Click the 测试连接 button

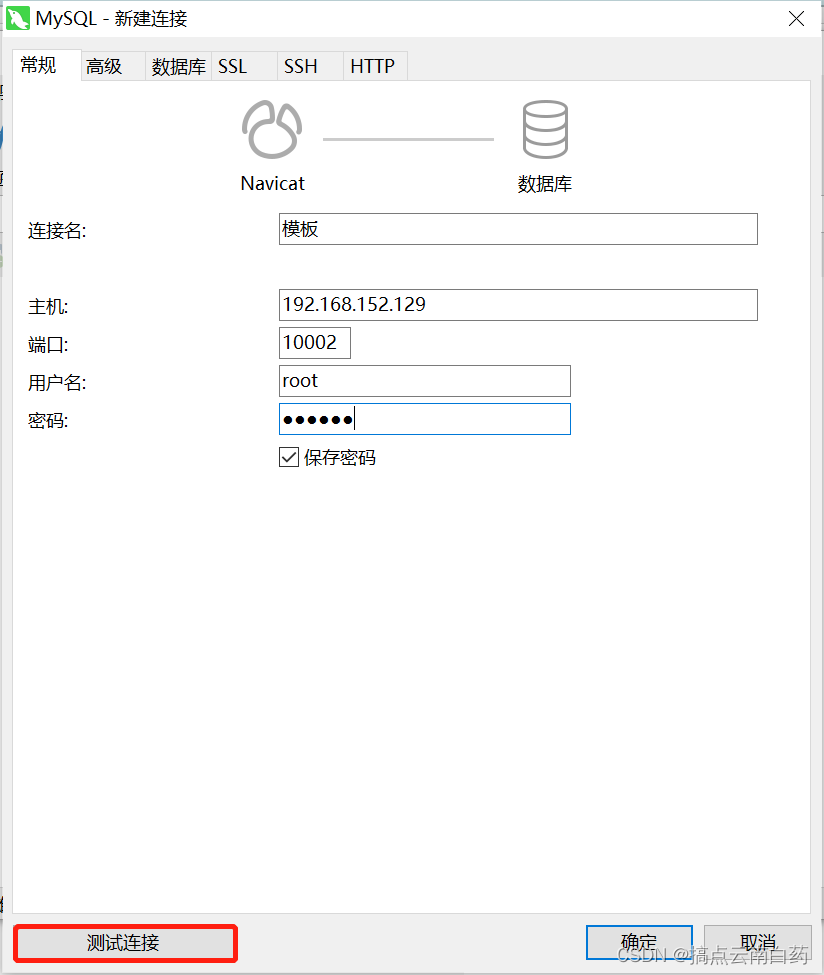[x=125, y=943]
